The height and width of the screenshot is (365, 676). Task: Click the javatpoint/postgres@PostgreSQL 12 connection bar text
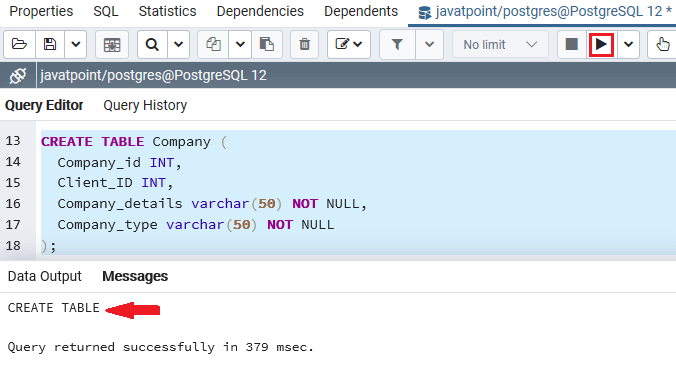(x=153, y=75)
